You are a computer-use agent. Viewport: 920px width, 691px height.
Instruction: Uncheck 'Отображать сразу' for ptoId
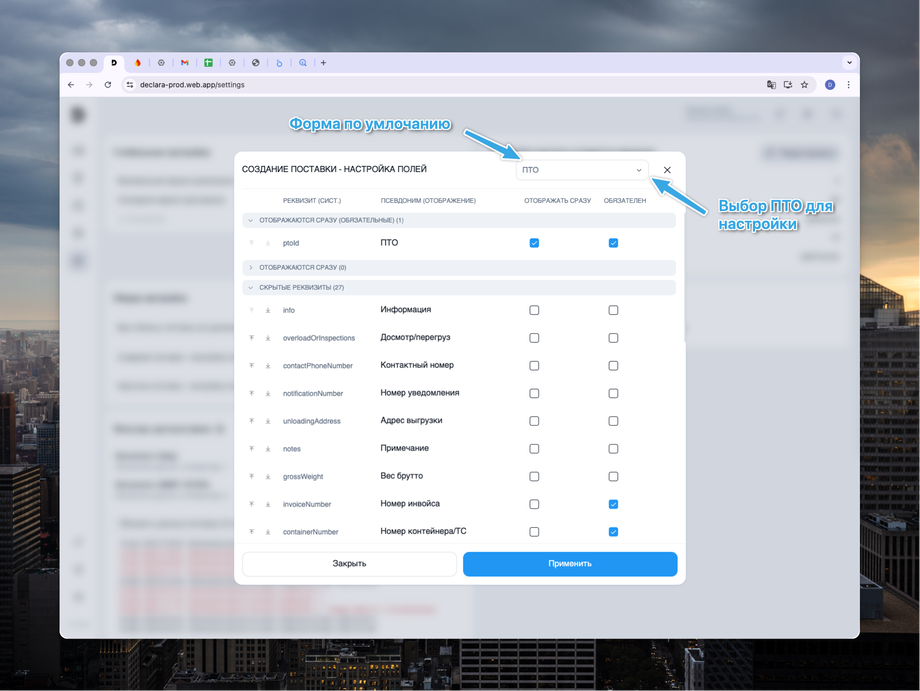click(534, 243)
